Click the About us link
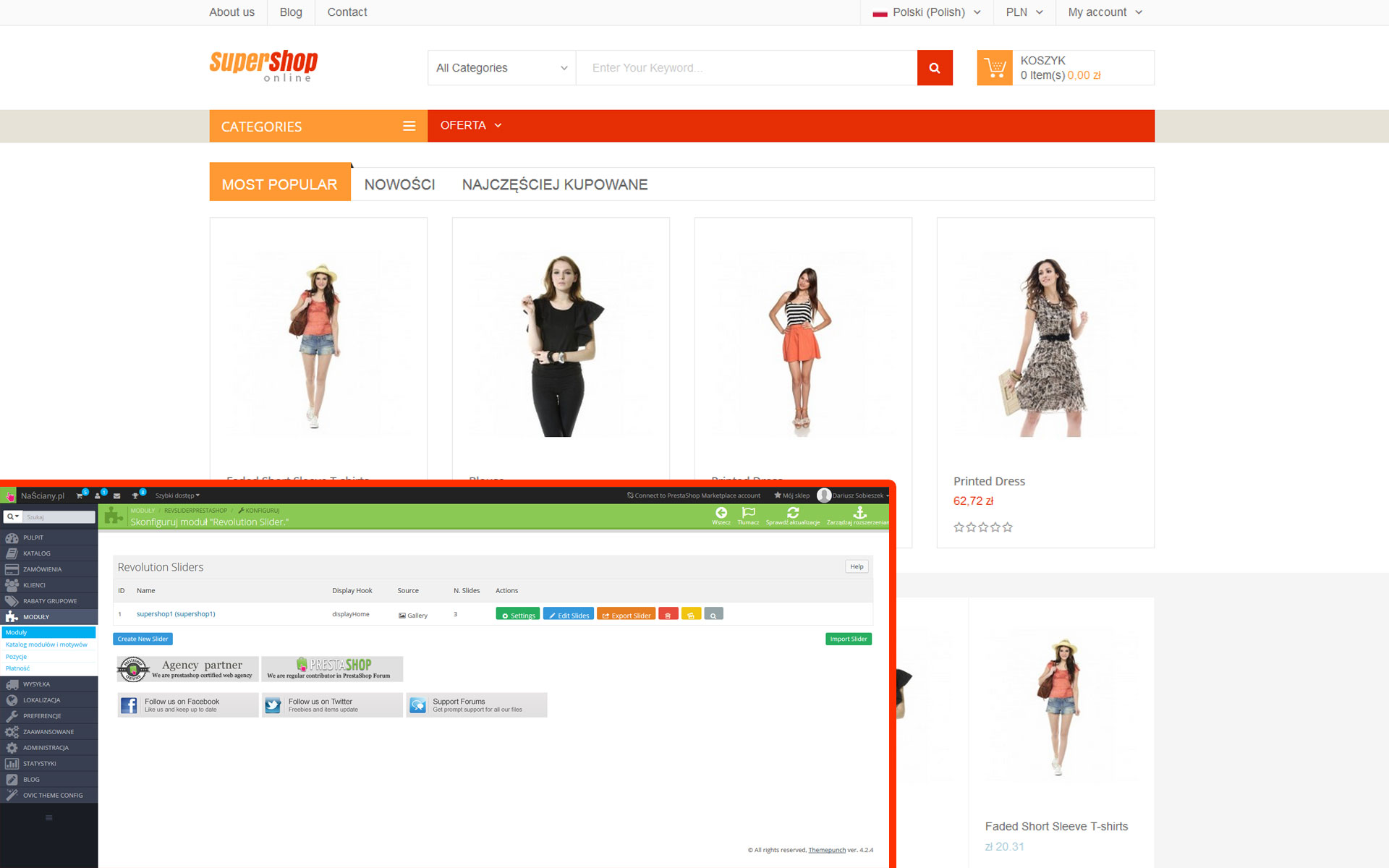Screen dimensions: 1389x868 tap(231, 12)
